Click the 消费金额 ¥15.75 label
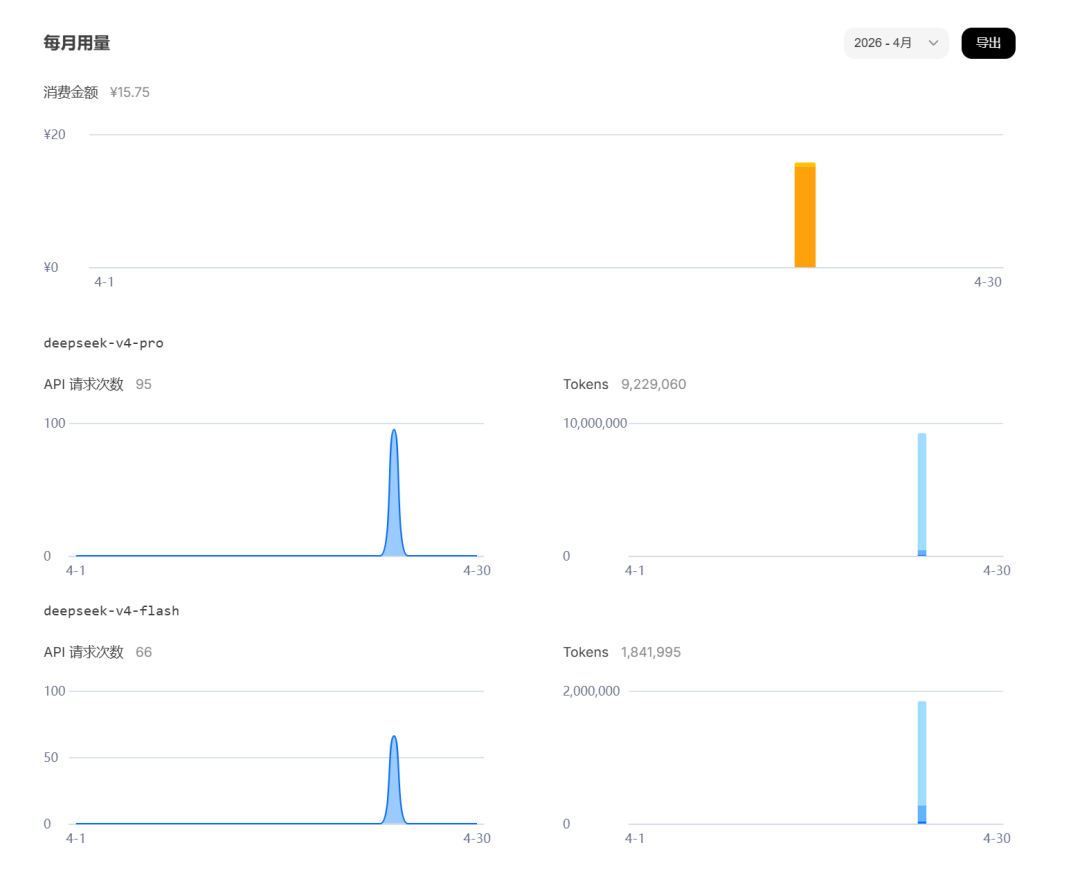The image size is (1080, 870). [x=96, y=92]
